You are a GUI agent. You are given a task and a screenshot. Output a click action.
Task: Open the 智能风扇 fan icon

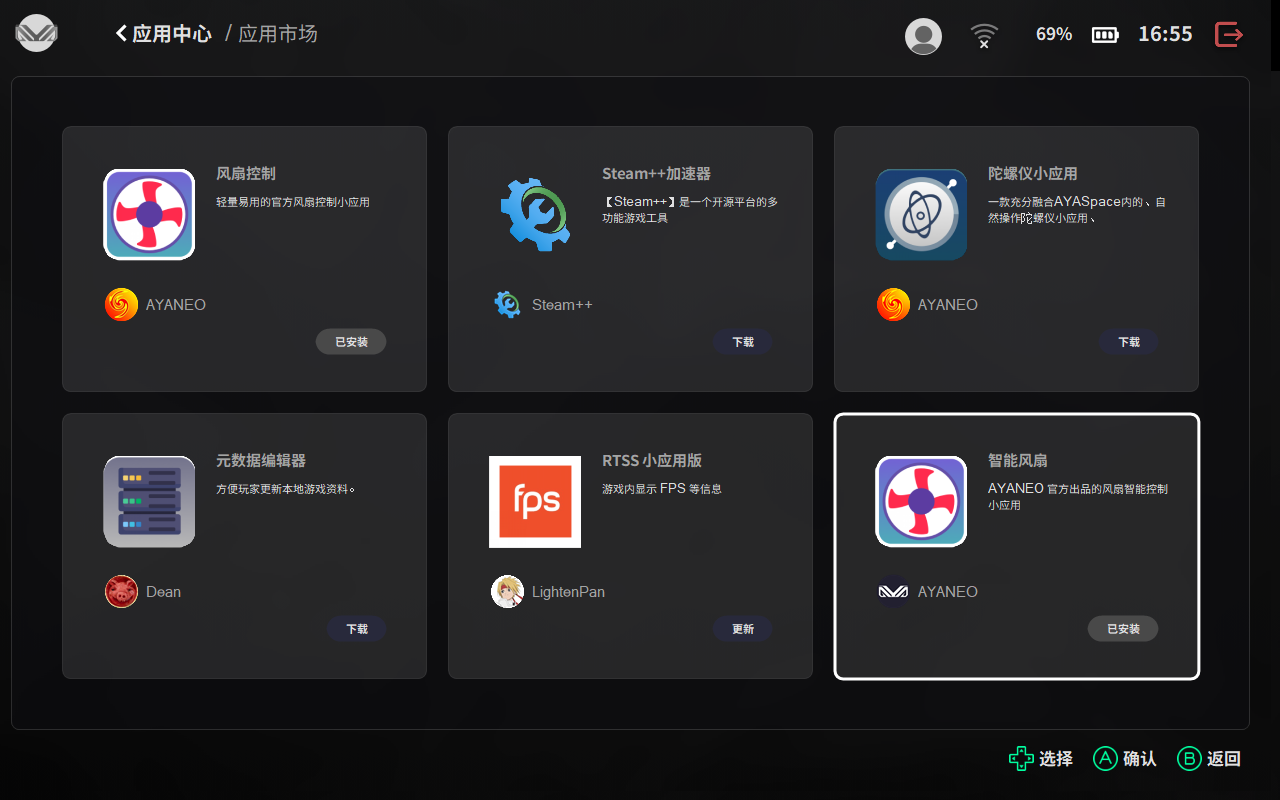pyautogui.click(x=921, y=501)
